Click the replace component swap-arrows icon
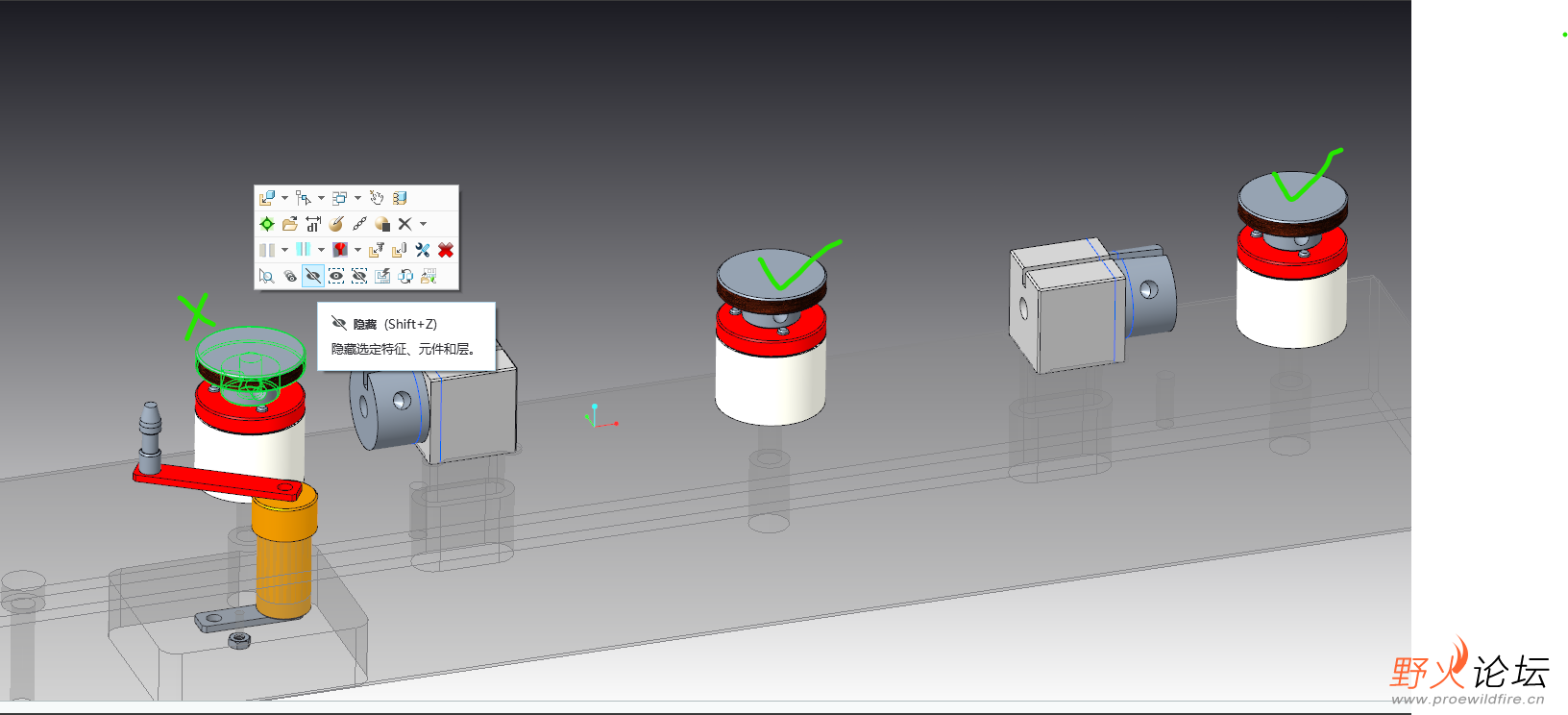Screen dimensions: 1568x715 (405, 276)
